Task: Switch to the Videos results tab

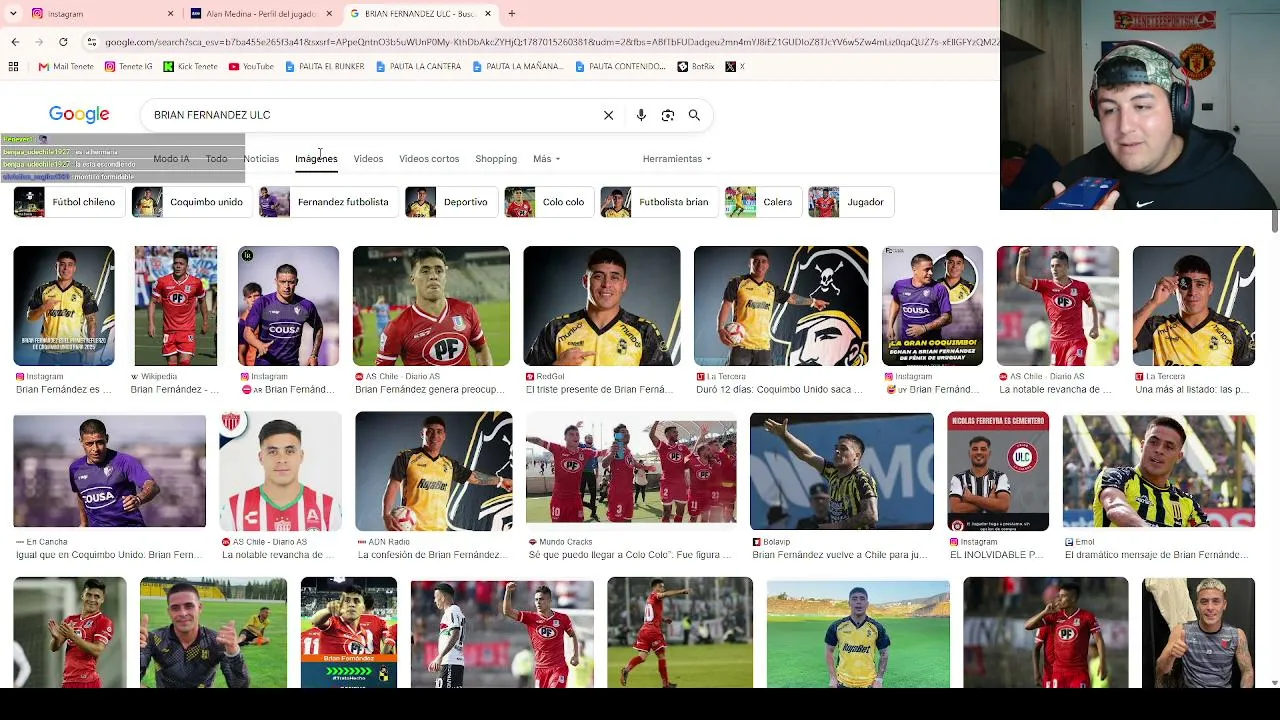Action: 368,159
